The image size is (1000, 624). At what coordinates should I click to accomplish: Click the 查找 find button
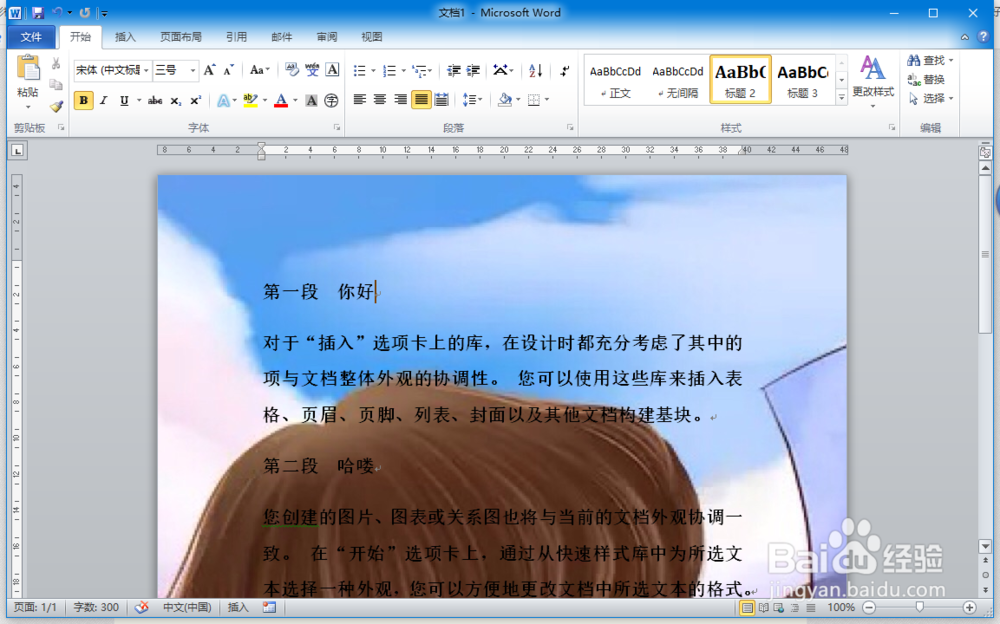930,61
